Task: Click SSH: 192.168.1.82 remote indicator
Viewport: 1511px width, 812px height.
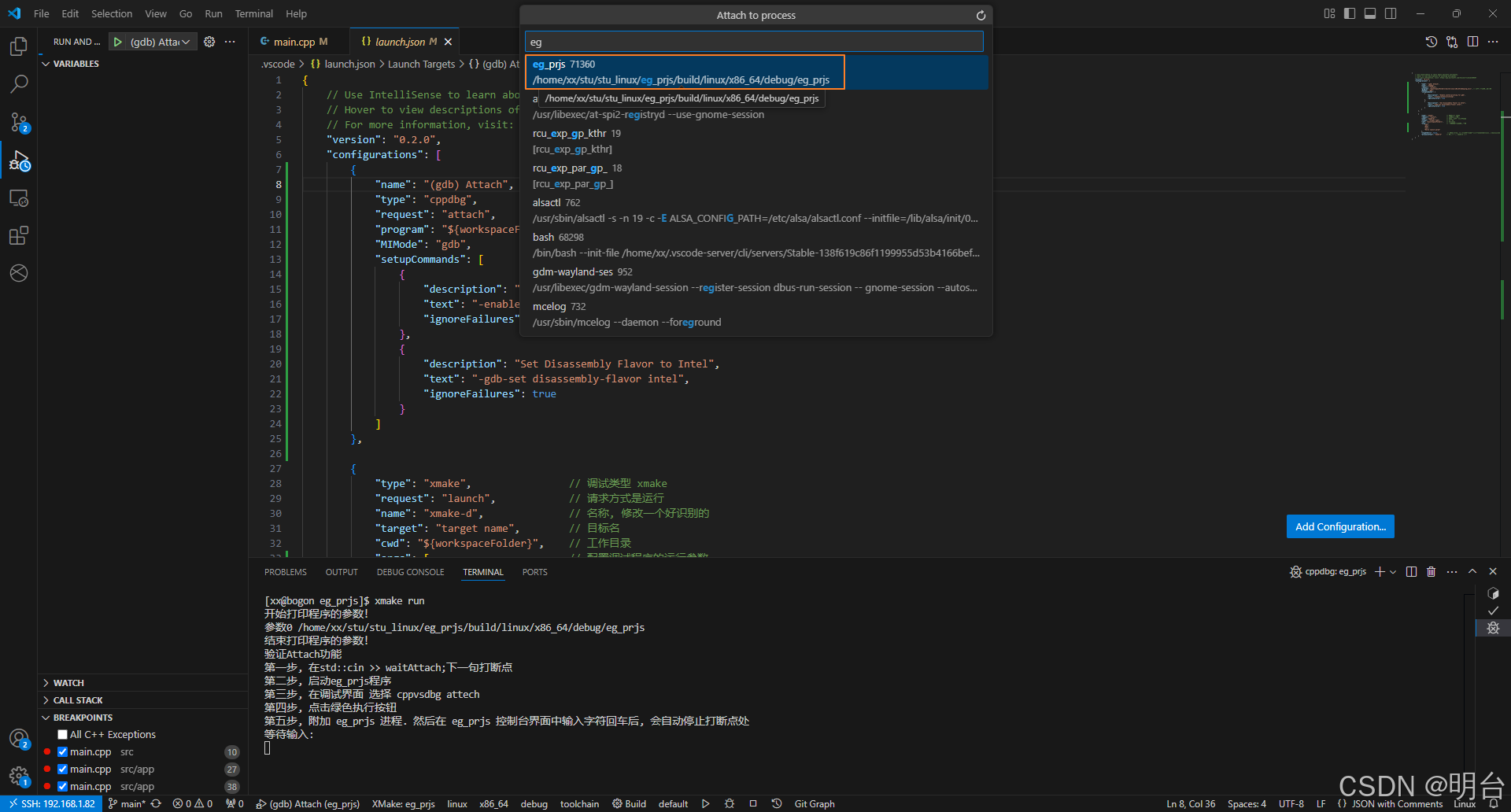Action: click(52, 804)
